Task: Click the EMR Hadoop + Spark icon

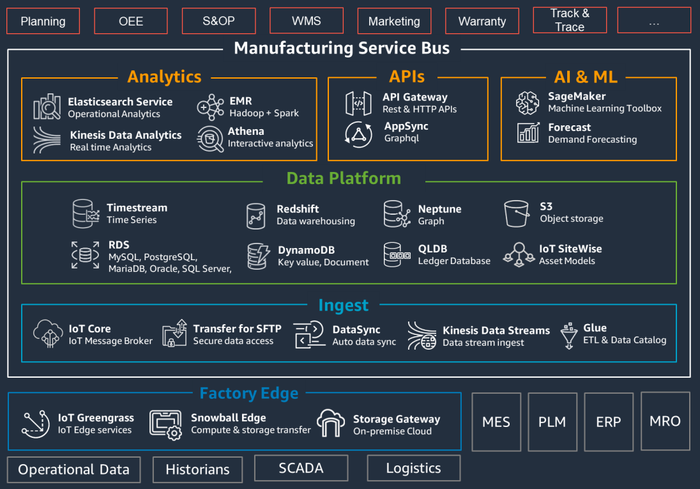Action: pyautogui.click(x=210, y=107)
